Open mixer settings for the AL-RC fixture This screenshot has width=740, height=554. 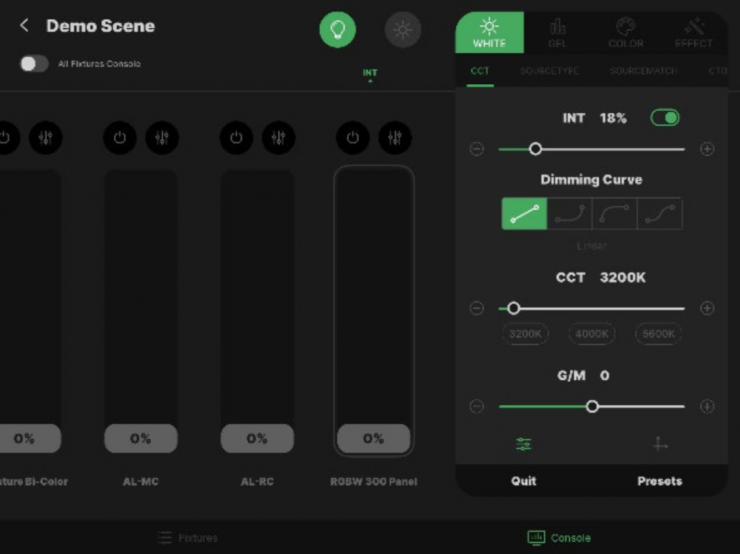[x=279, y=138]
